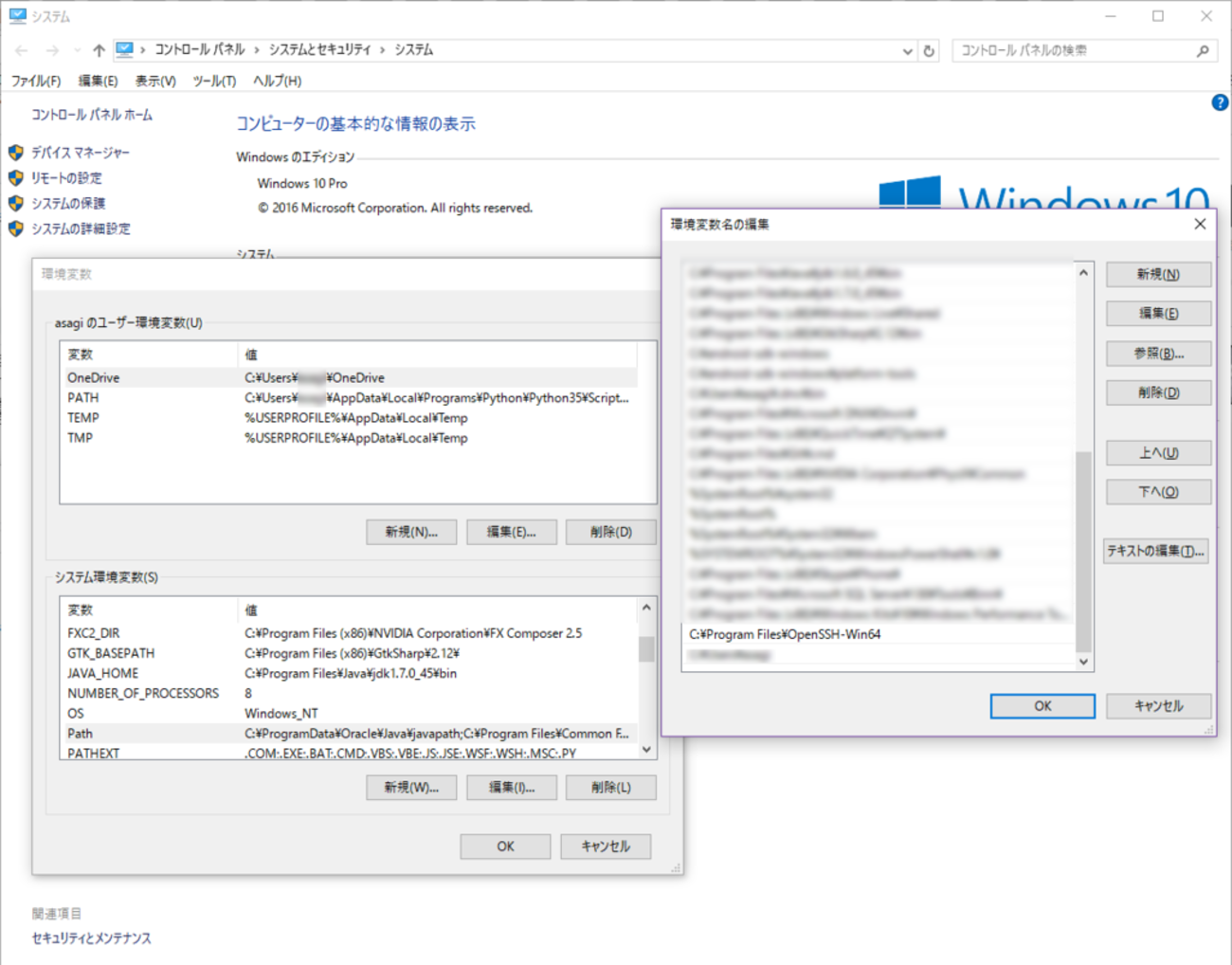Click 編集(E) in the path edit dialog
Image resolution: width=1232 pixels, height=965 pixels.
pyautogui.click(x=1158, y=314)
